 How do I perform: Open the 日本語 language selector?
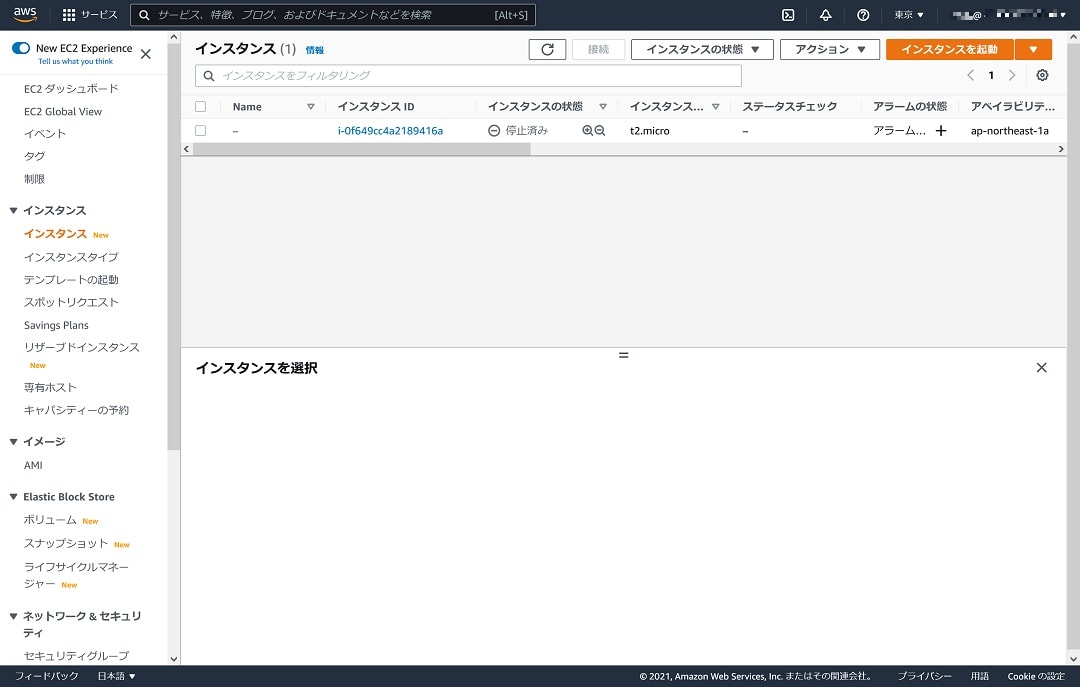(x=116, y=676)
